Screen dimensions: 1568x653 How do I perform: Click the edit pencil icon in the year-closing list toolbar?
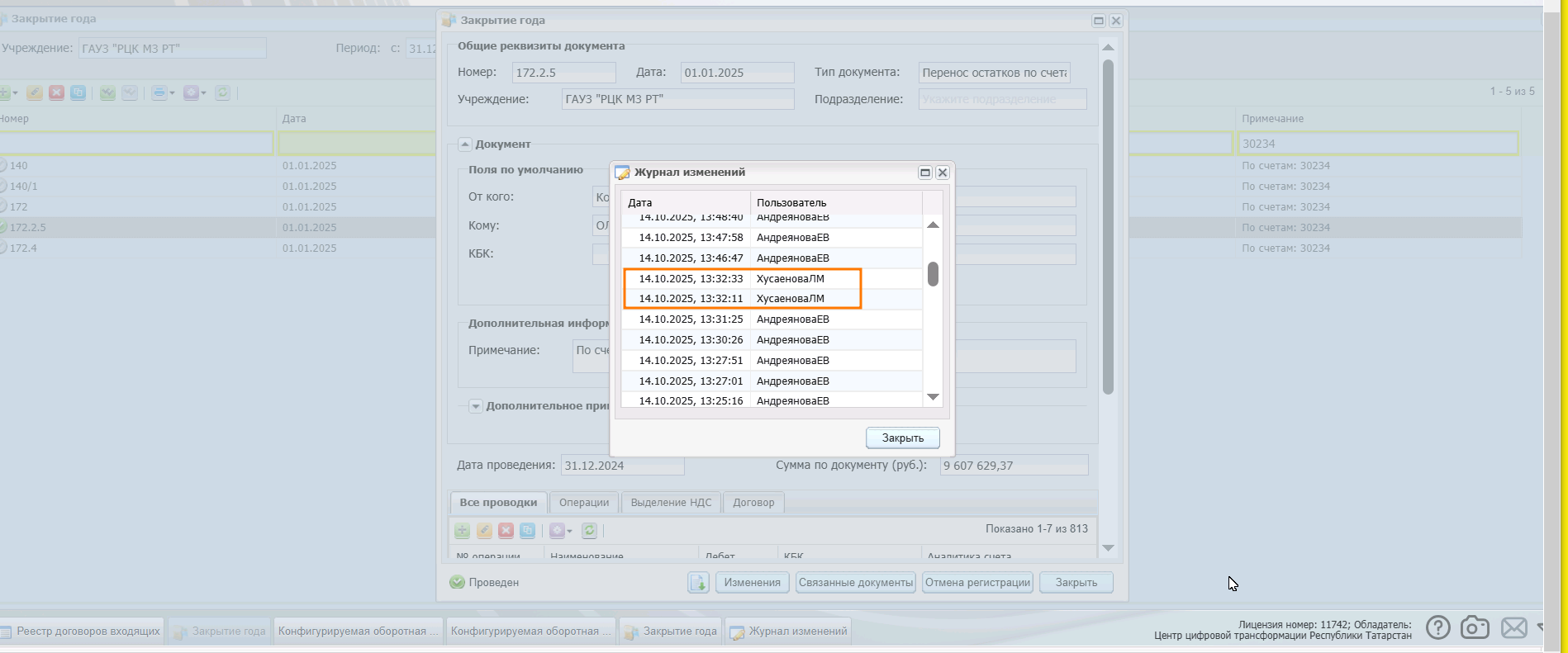tap(35, 93)
